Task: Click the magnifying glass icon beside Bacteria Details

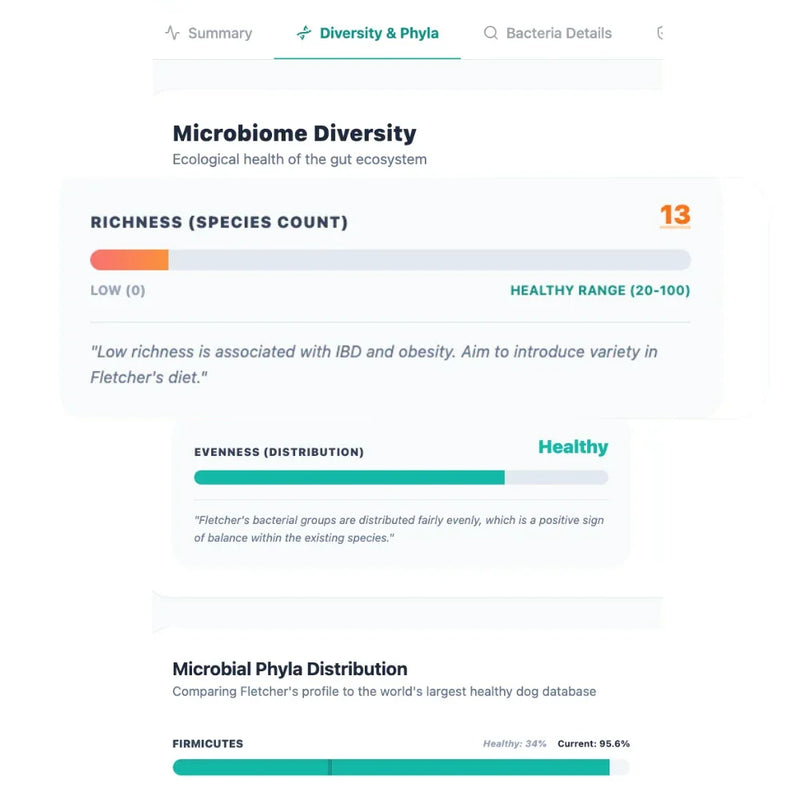Action: [491, 33]
